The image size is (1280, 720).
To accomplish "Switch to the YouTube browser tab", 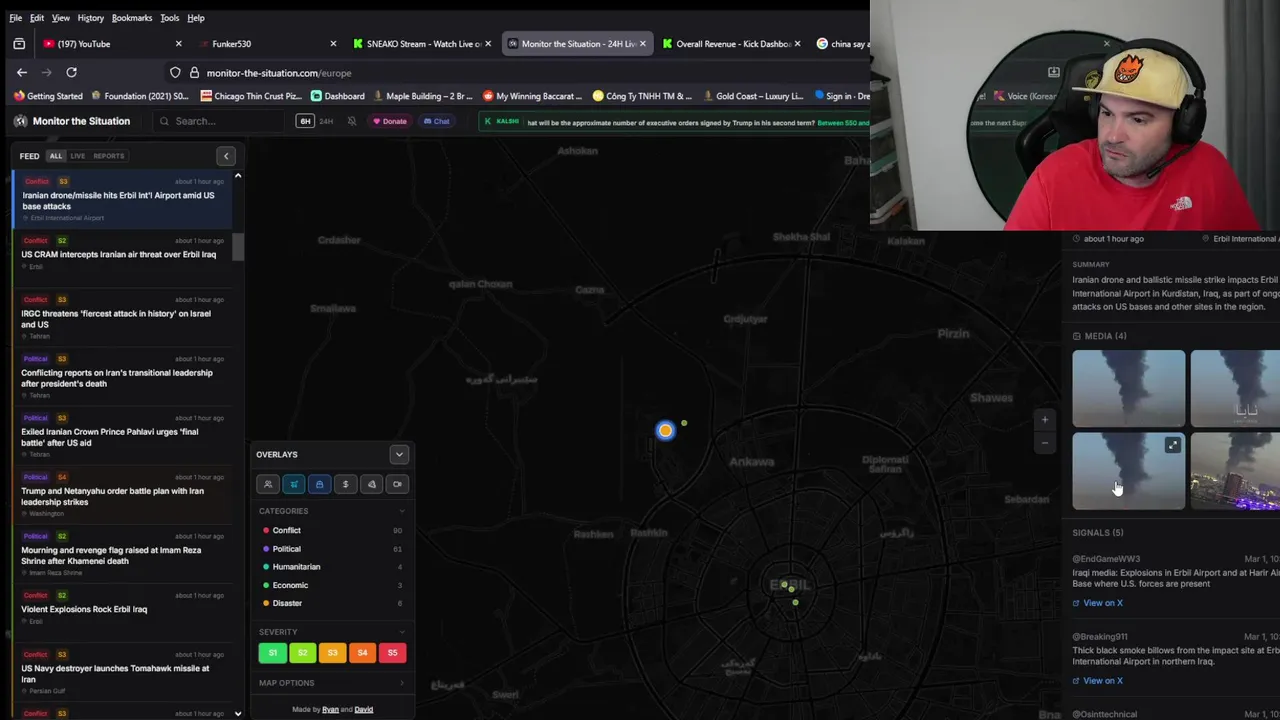I will [x=112, y=44].
